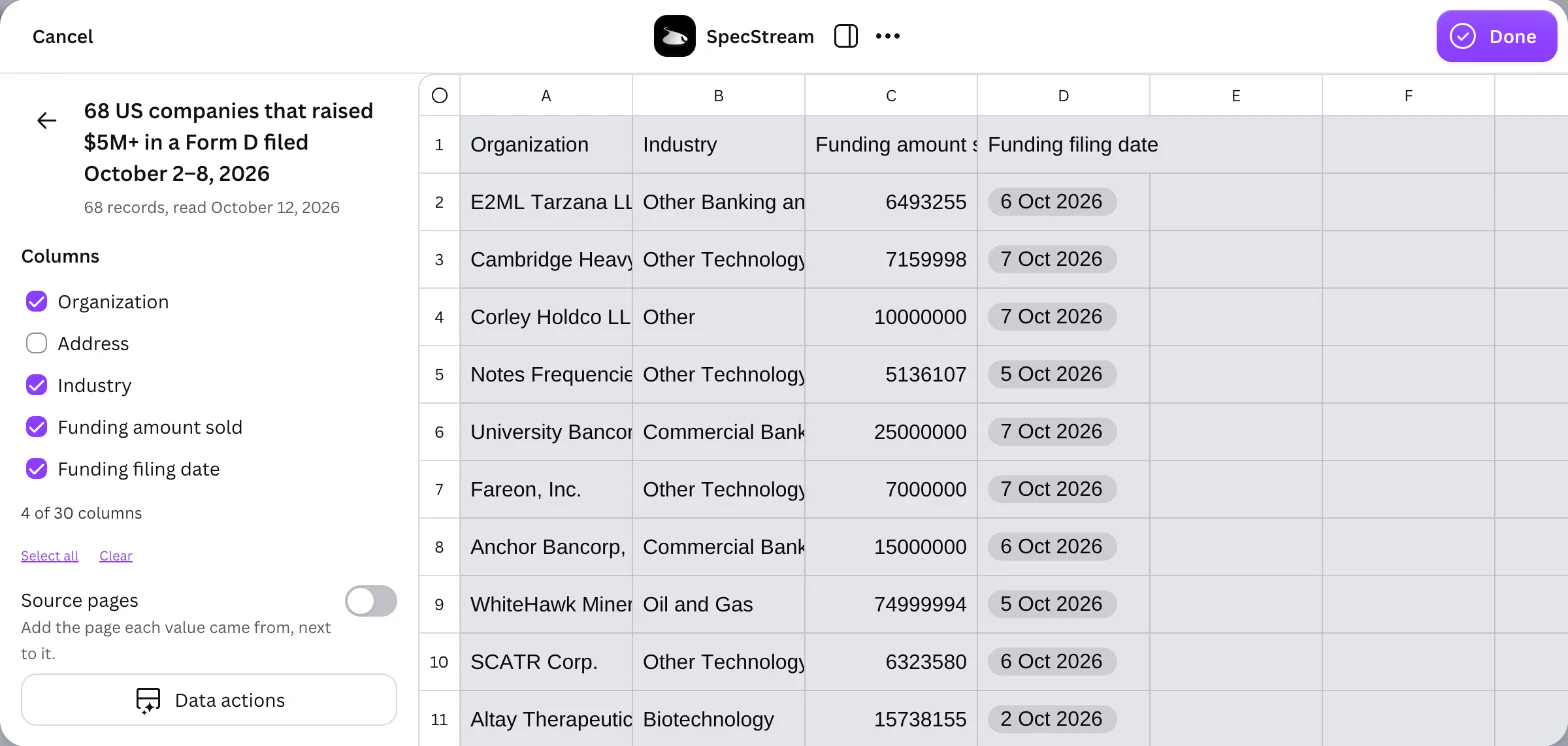1568x746 pixels.
Task: Select the Fareon, Inc. cell
Action: pyautogui.click(x=546, y=489)
